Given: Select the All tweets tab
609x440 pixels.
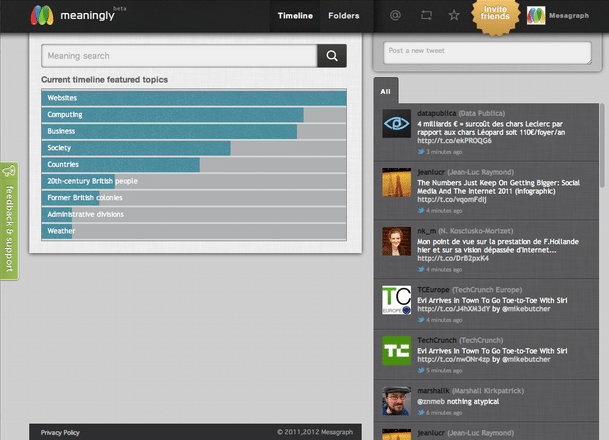Looking at the screenshot, I should point(386,92).
